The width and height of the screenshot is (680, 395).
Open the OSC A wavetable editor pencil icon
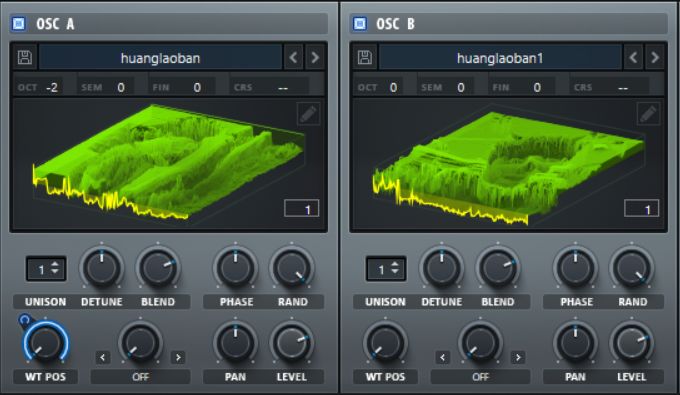coord(308,114)
